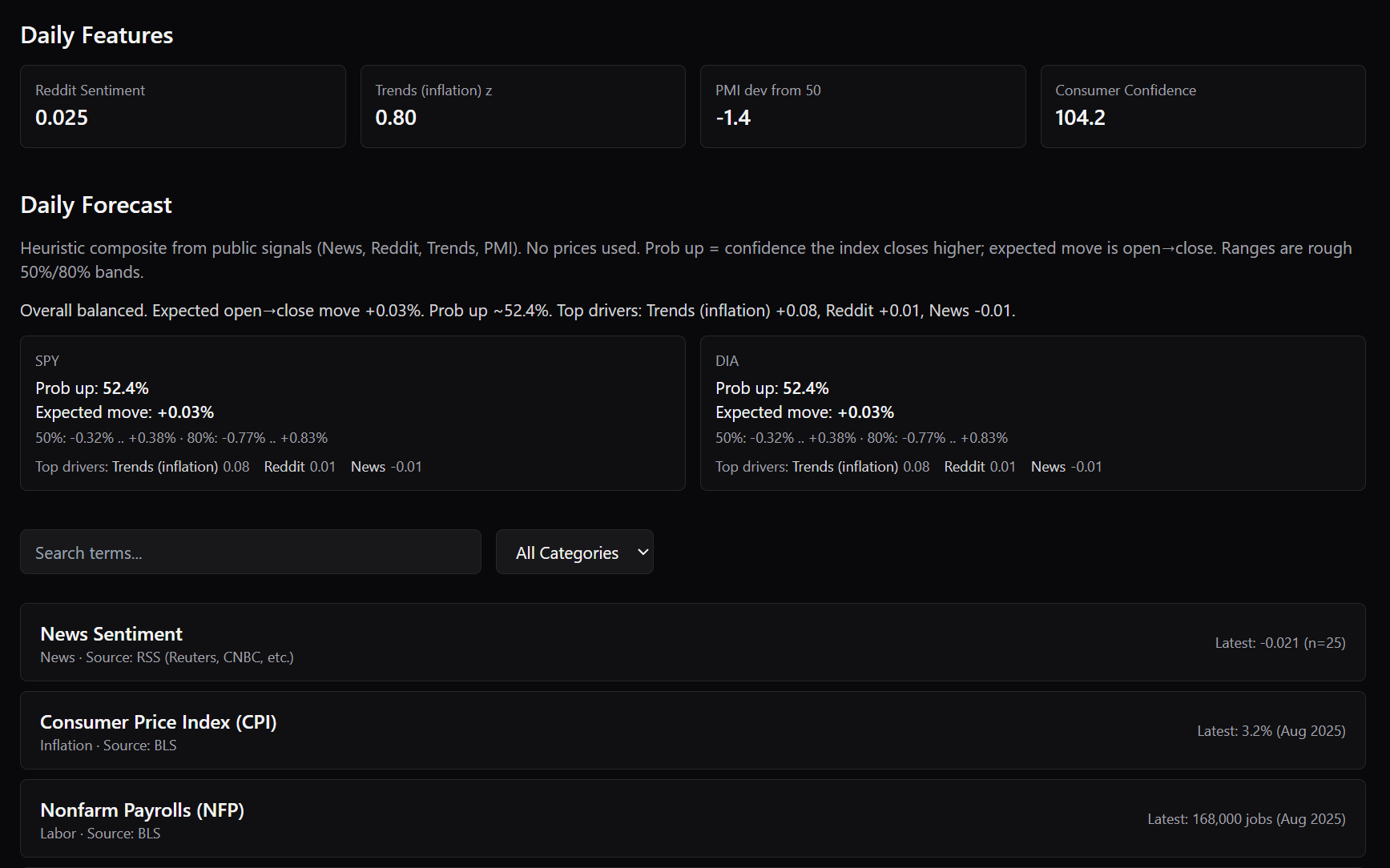Screen dimensions: 1390x868
Task: Select the Reddit Sentiment feature card
Action: [x=183, y=106]
